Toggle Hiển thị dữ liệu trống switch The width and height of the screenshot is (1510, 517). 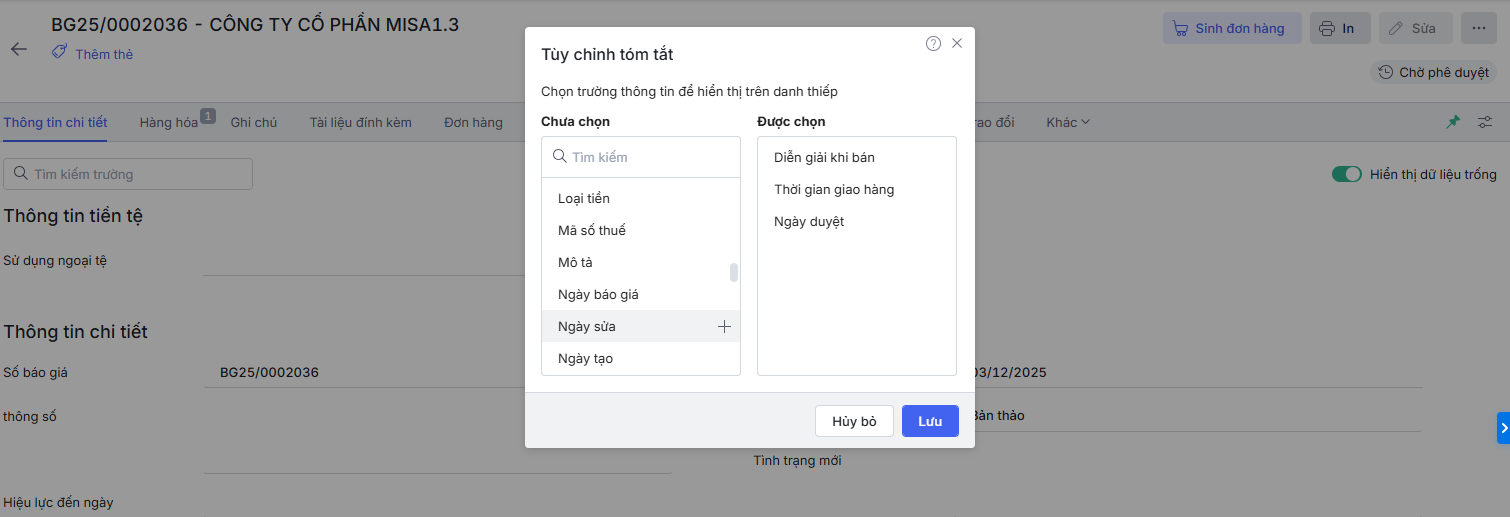pos(1346,174)
